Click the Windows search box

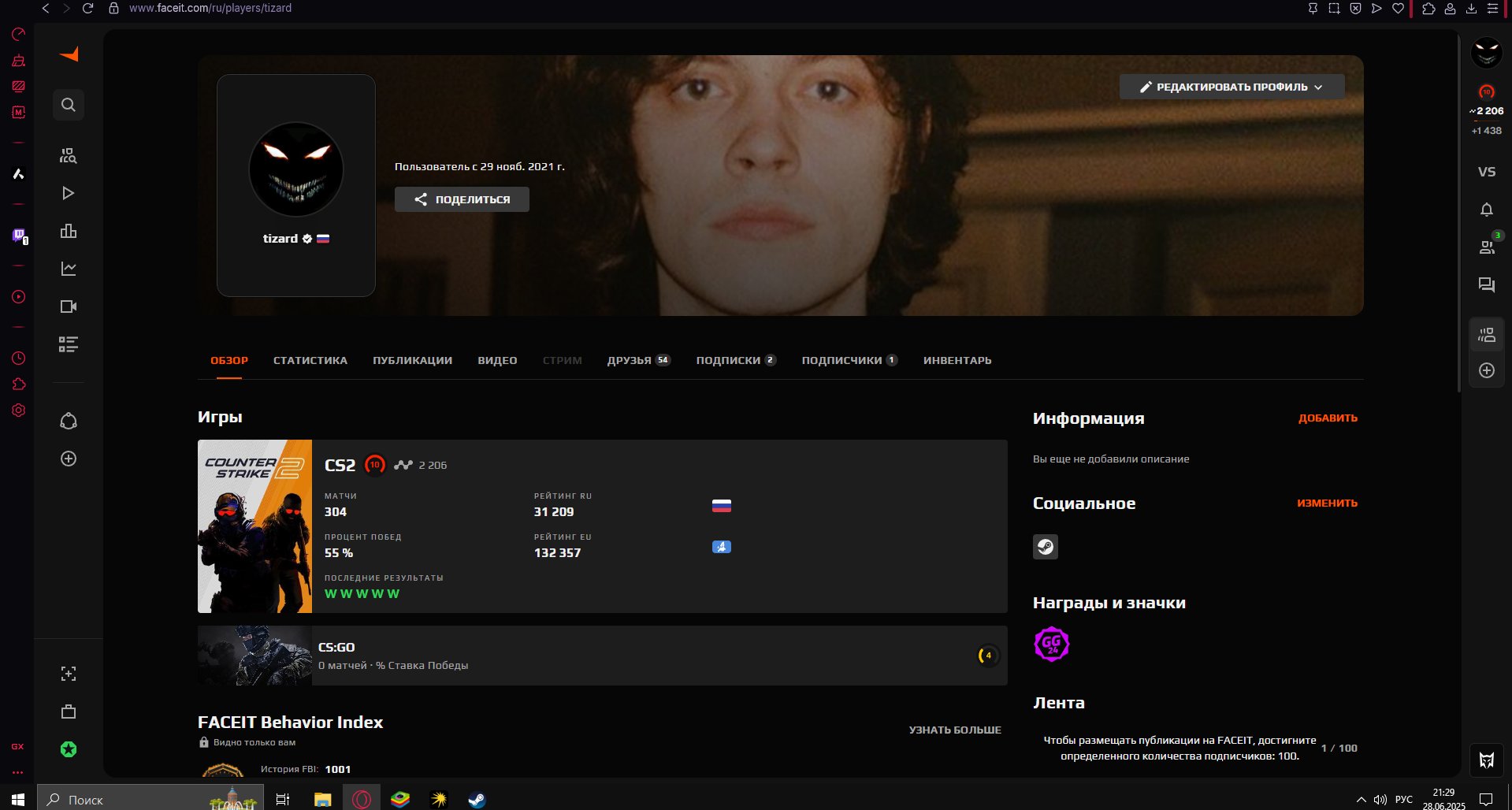(x=150, y=799)
